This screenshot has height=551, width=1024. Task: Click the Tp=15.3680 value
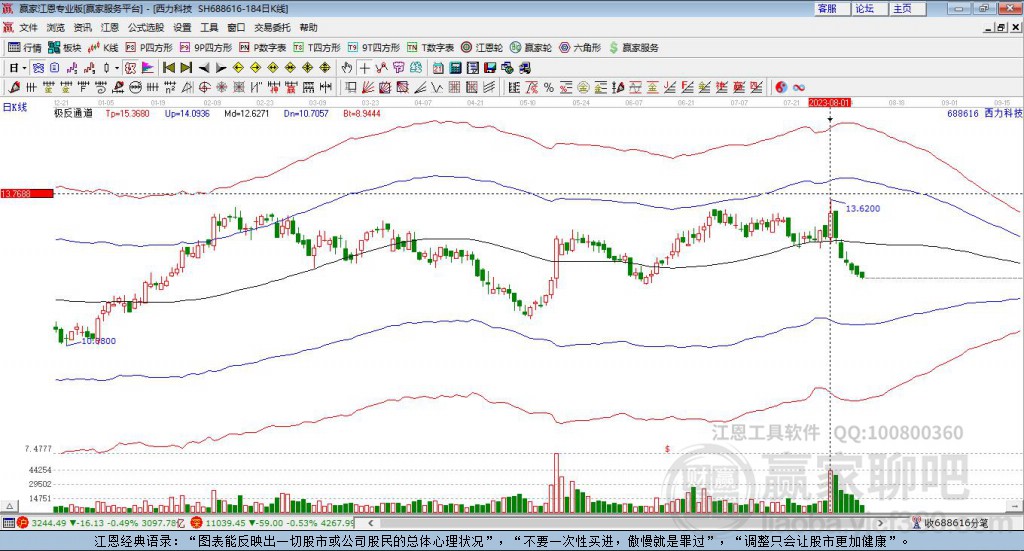(127, 114)
